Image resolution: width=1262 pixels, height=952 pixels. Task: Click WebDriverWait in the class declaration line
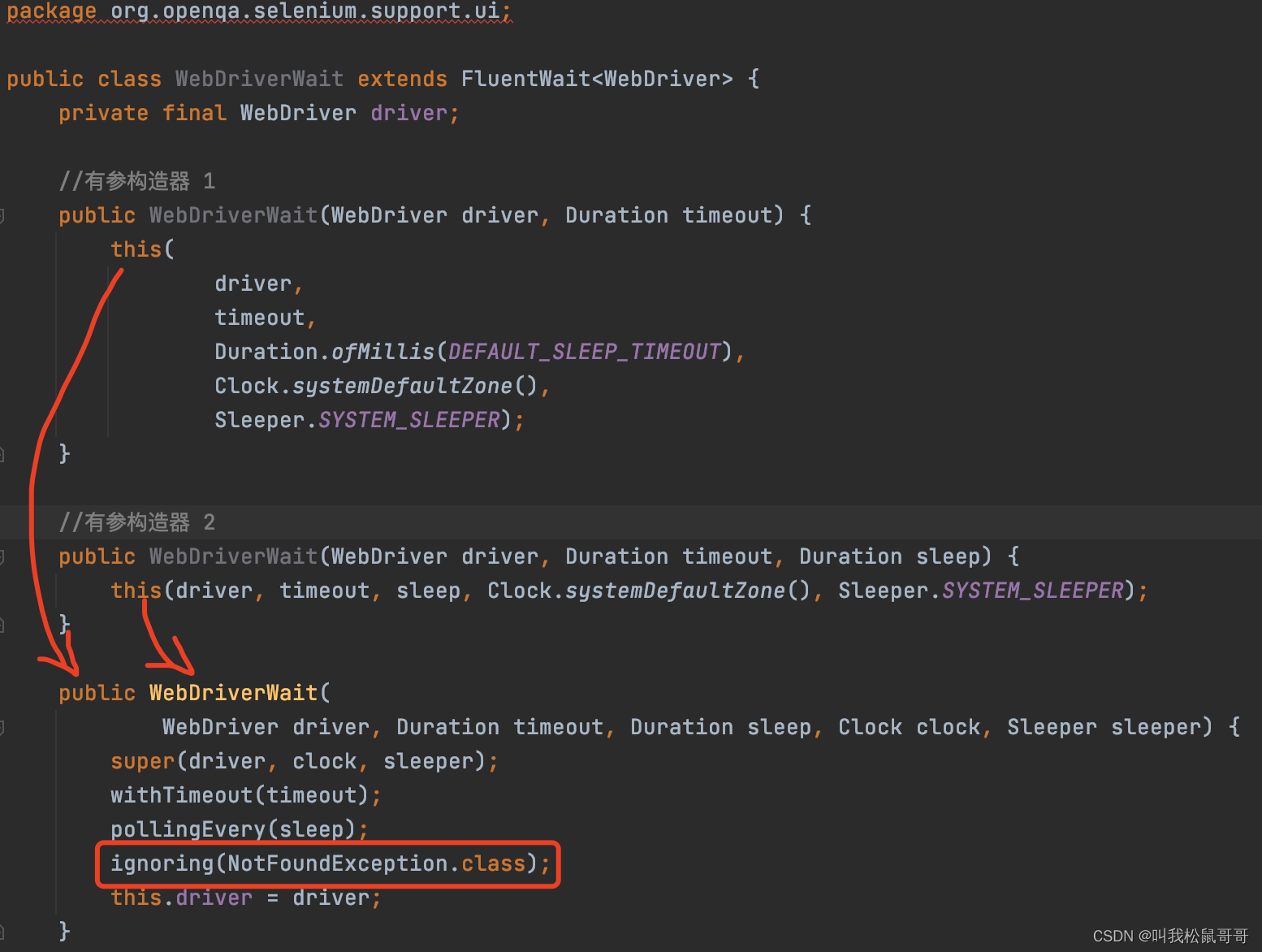click(259, 79)
